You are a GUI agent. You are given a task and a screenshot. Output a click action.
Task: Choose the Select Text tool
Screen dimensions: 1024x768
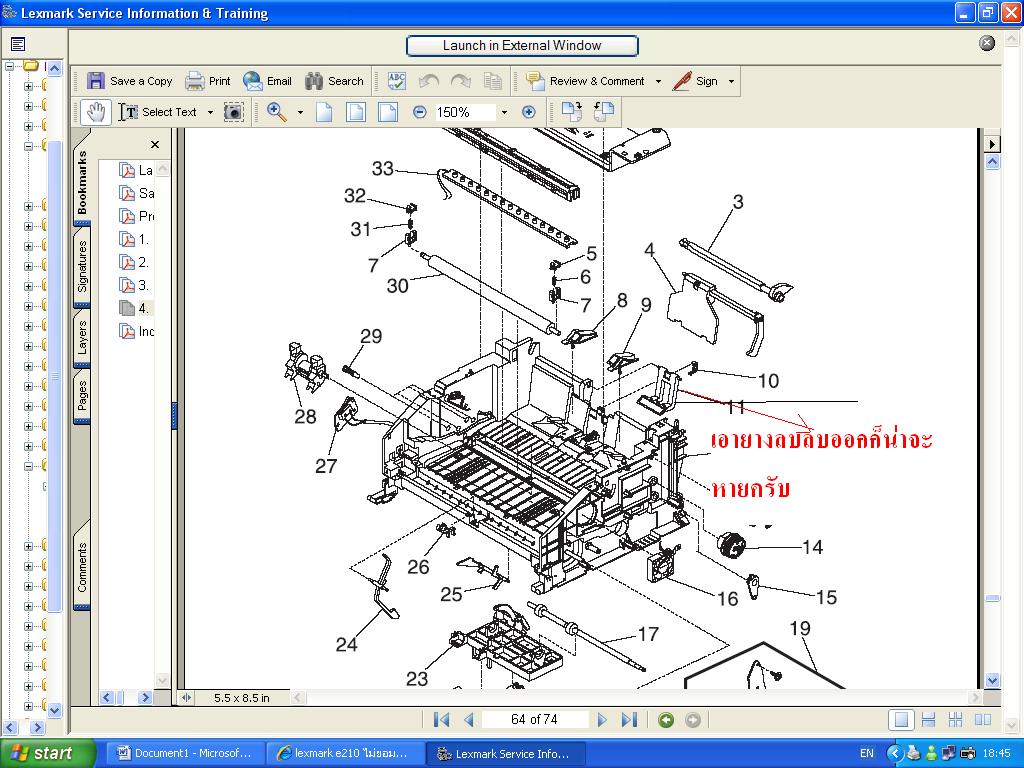pos(158,112)
